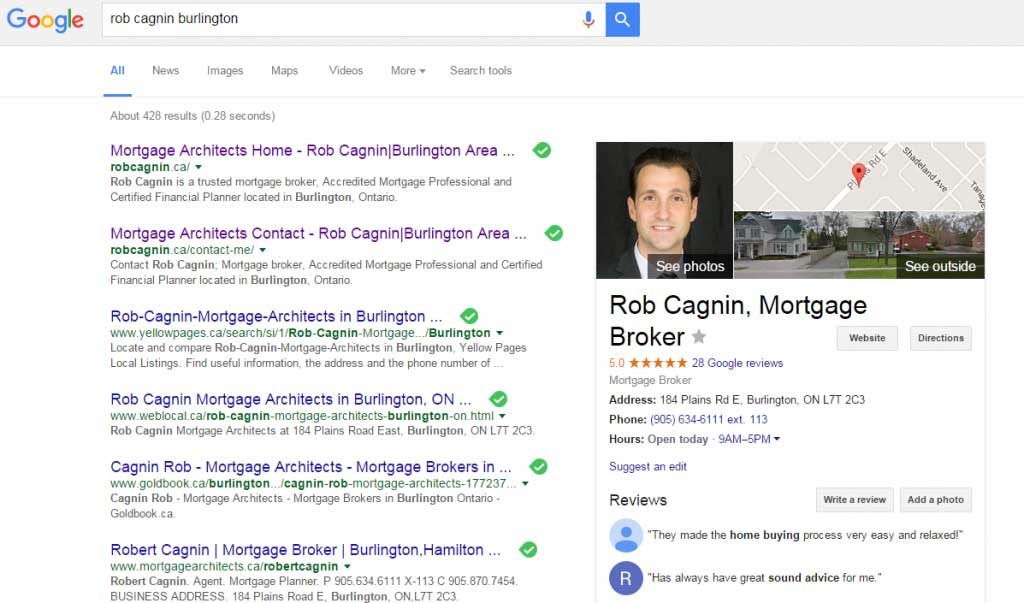1024x603 pixels.
Task: Click the 'About 428 results (0.28 seconds)' text
Action: 193,116
